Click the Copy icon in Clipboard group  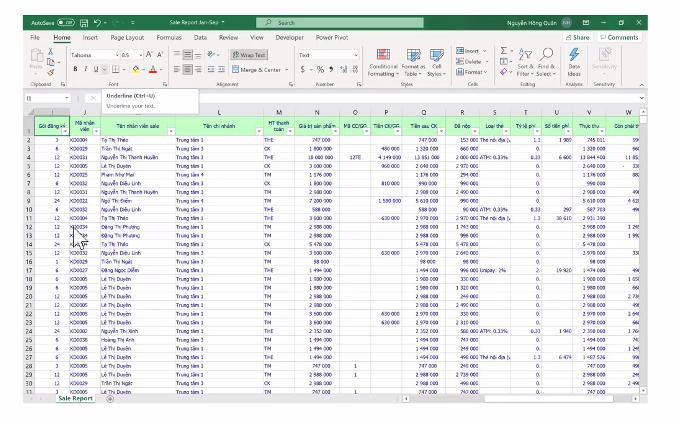click(x=51, y=62)
